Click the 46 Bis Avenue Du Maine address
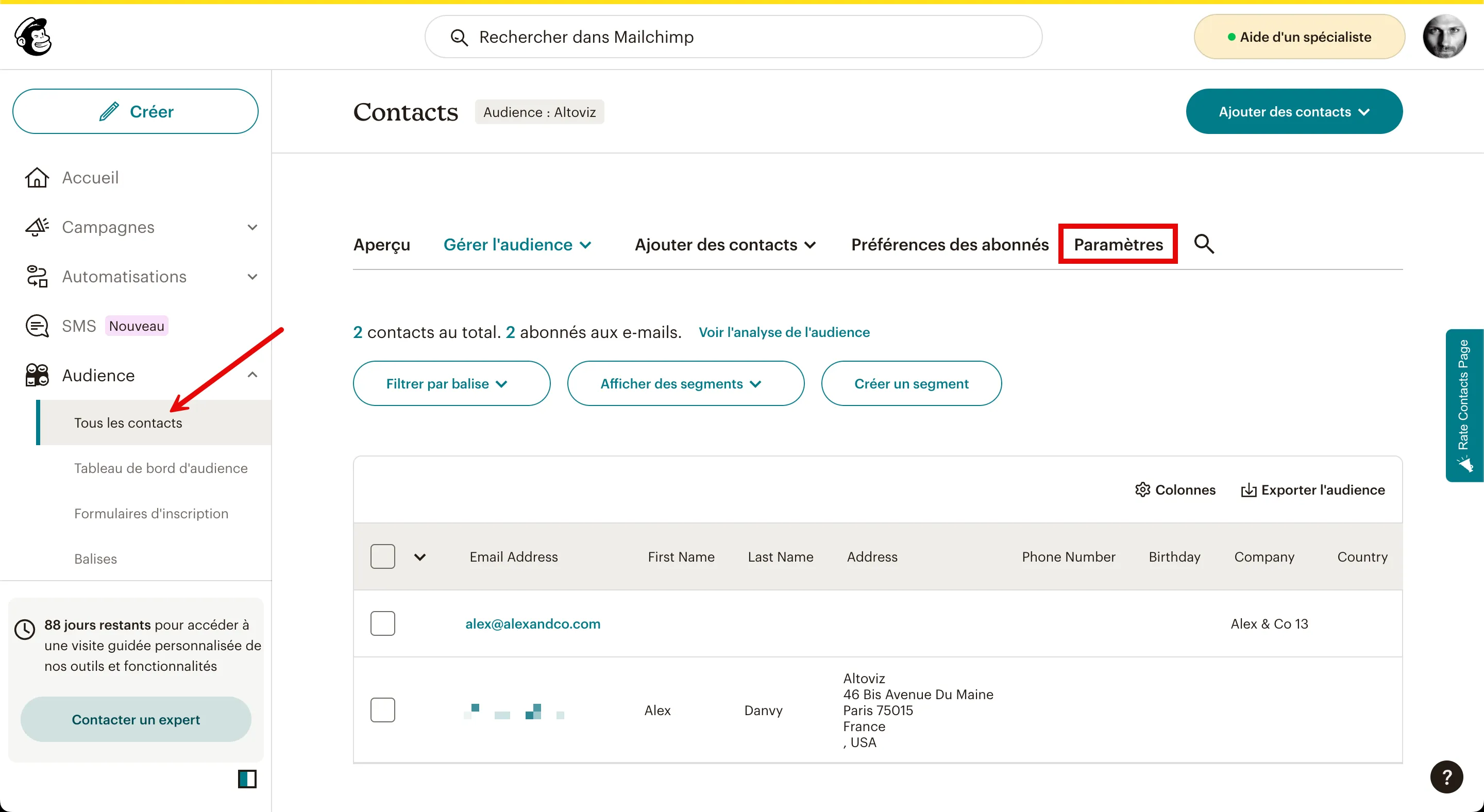The image size is (1484, 812). tap(918, 695)
